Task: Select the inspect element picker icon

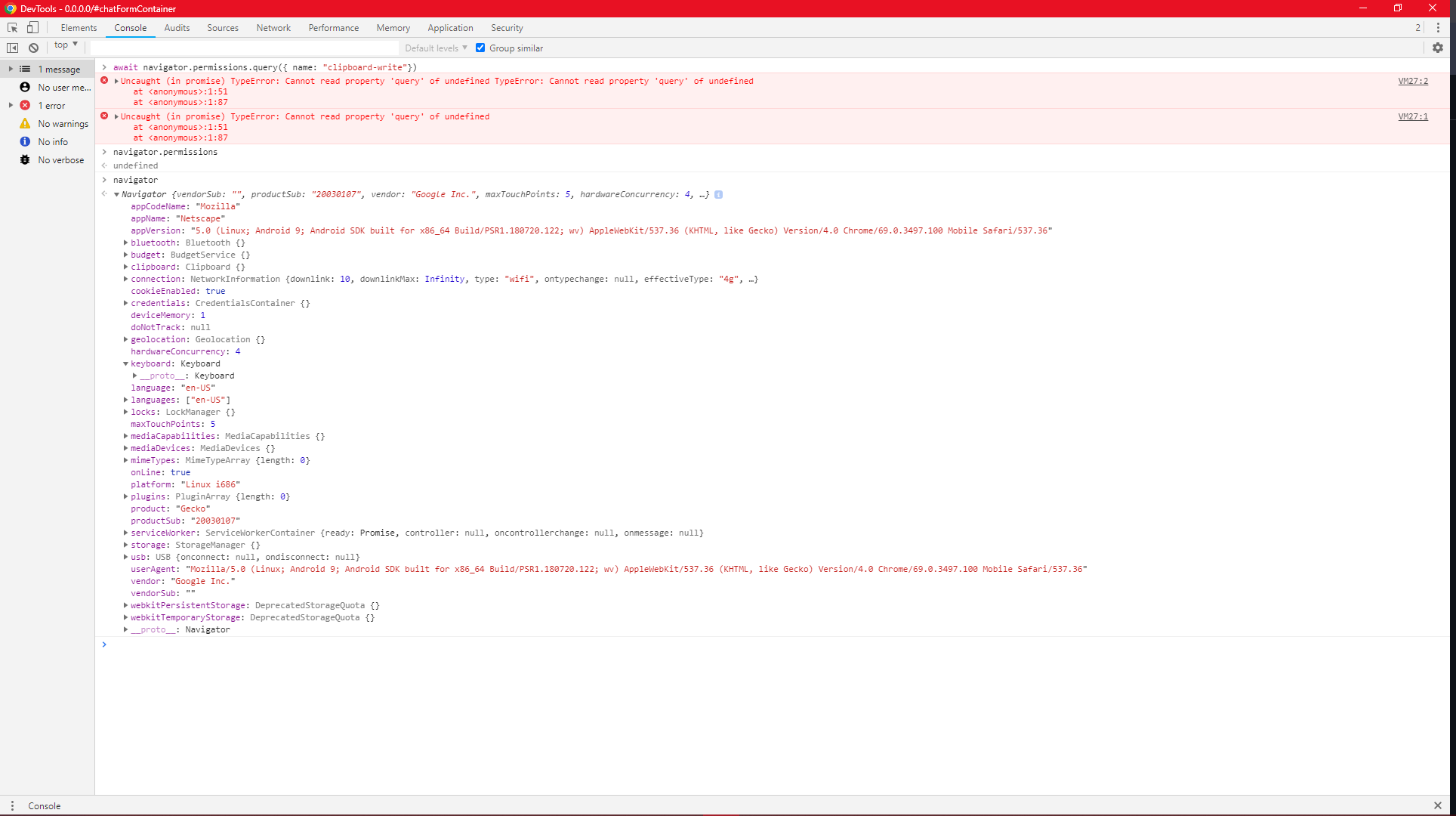Action: (12, 27)
